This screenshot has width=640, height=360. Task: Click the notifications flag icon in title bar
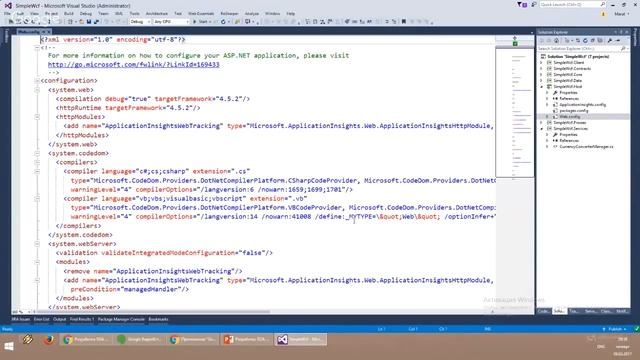point(522,4)
